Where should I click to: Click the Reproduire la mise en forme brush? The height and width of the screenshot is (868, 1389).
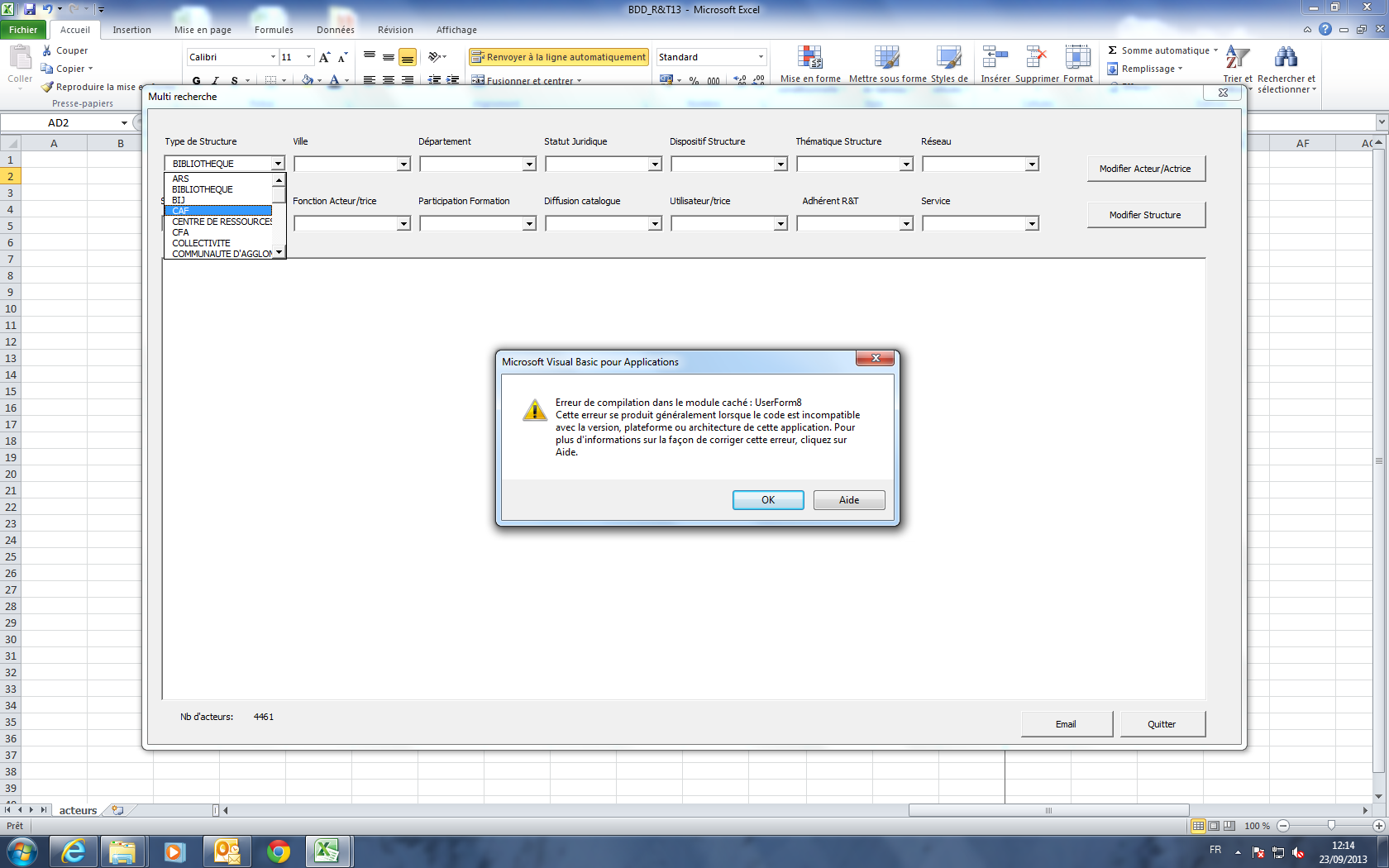(x=47, y=87)
